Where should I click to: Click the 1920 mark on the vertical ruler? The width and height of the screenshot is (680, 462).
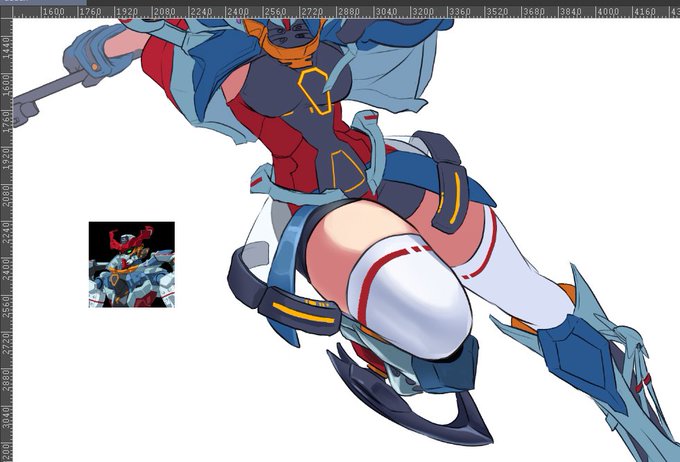(6, 159)
